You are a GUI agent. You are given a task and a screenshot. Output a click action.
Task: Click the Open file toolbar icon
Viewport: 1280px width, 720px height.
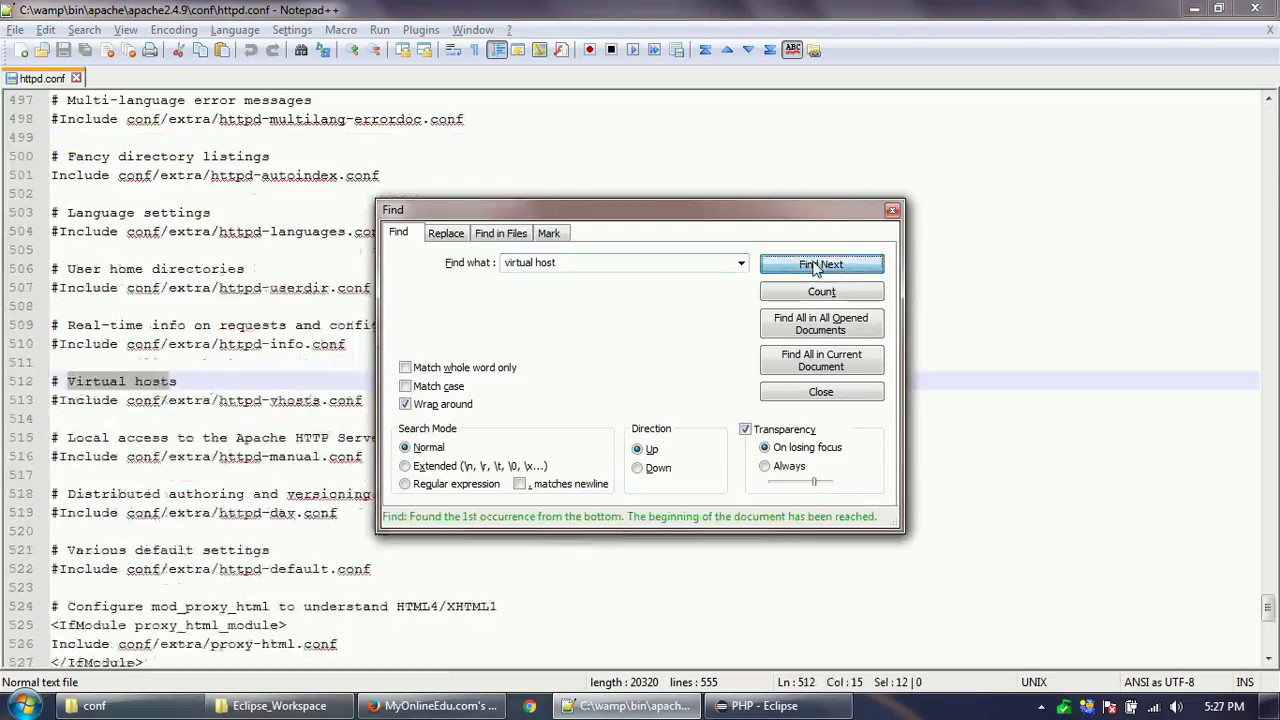pos(42,50)
